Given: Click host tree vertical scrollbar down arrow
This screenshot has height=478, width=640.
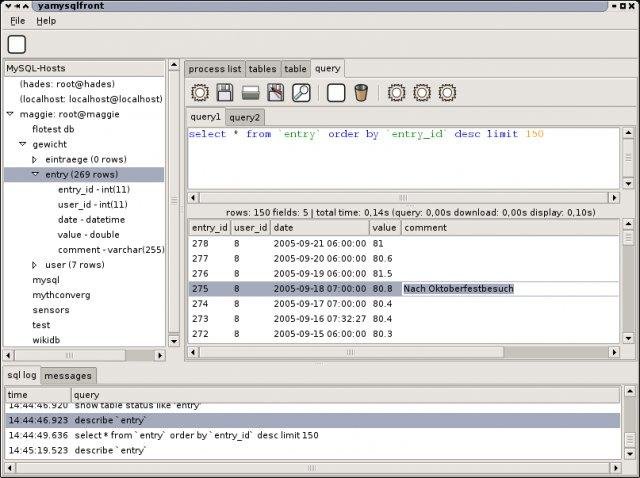Looking at the screenshot, I should pos(174,341).
